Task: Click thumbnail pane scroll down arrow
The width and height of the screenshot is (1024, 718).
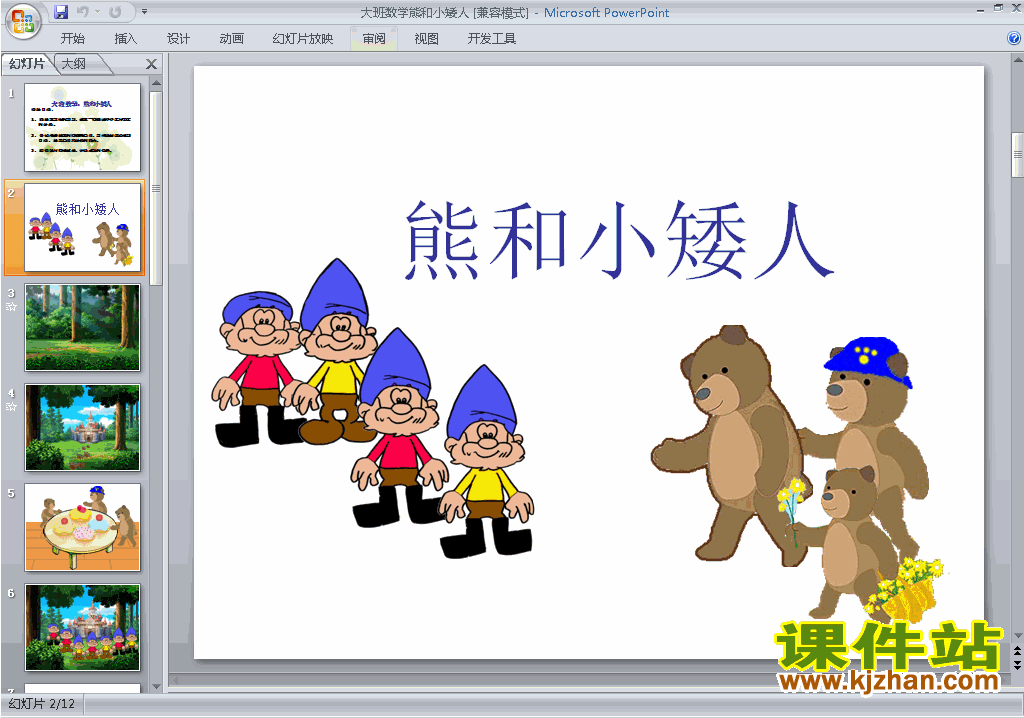Action: [x=156, y=687]
